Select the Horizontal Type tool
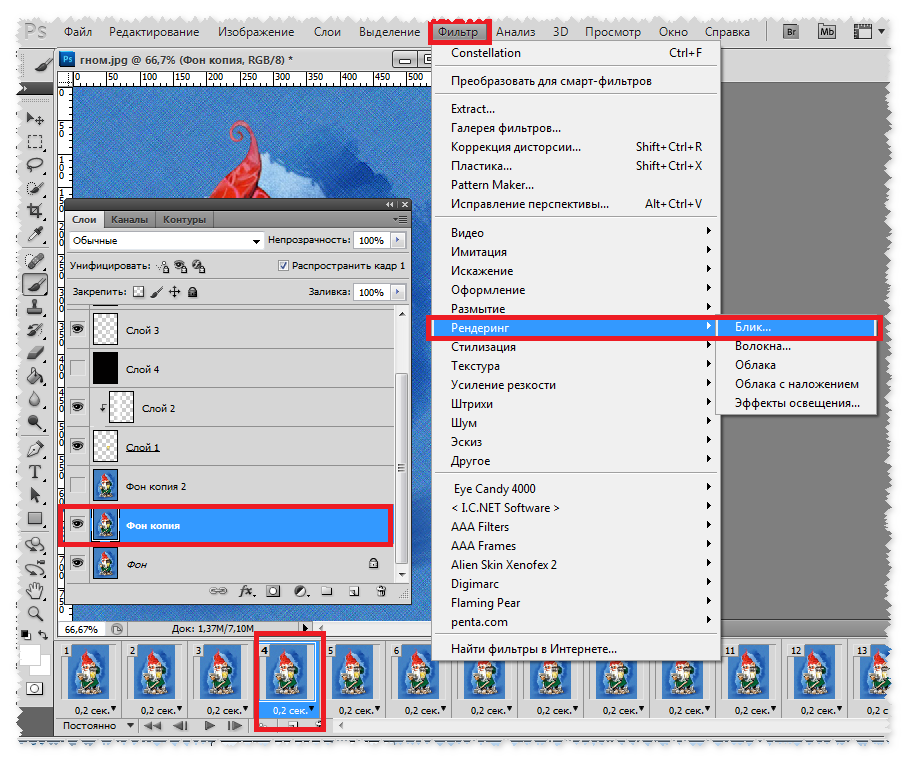 (35, 472)
